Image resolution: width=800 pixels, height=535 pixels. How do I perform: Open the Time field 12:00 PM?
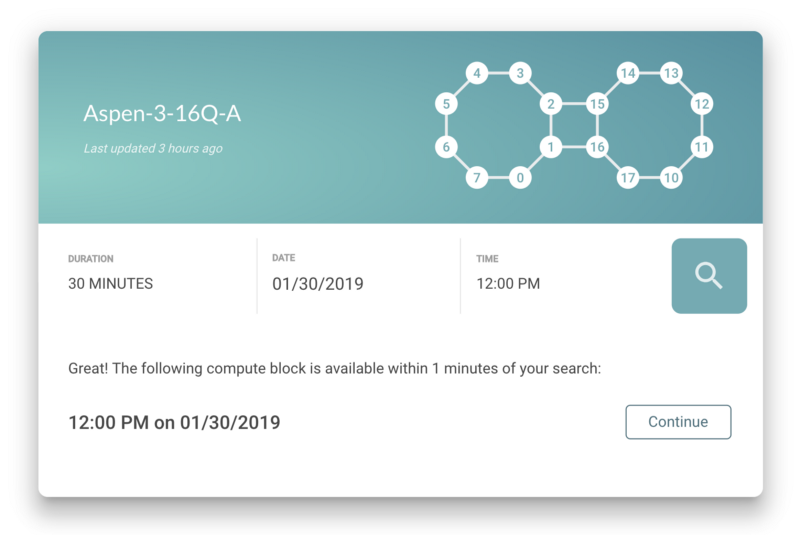(x=508, y=283)
